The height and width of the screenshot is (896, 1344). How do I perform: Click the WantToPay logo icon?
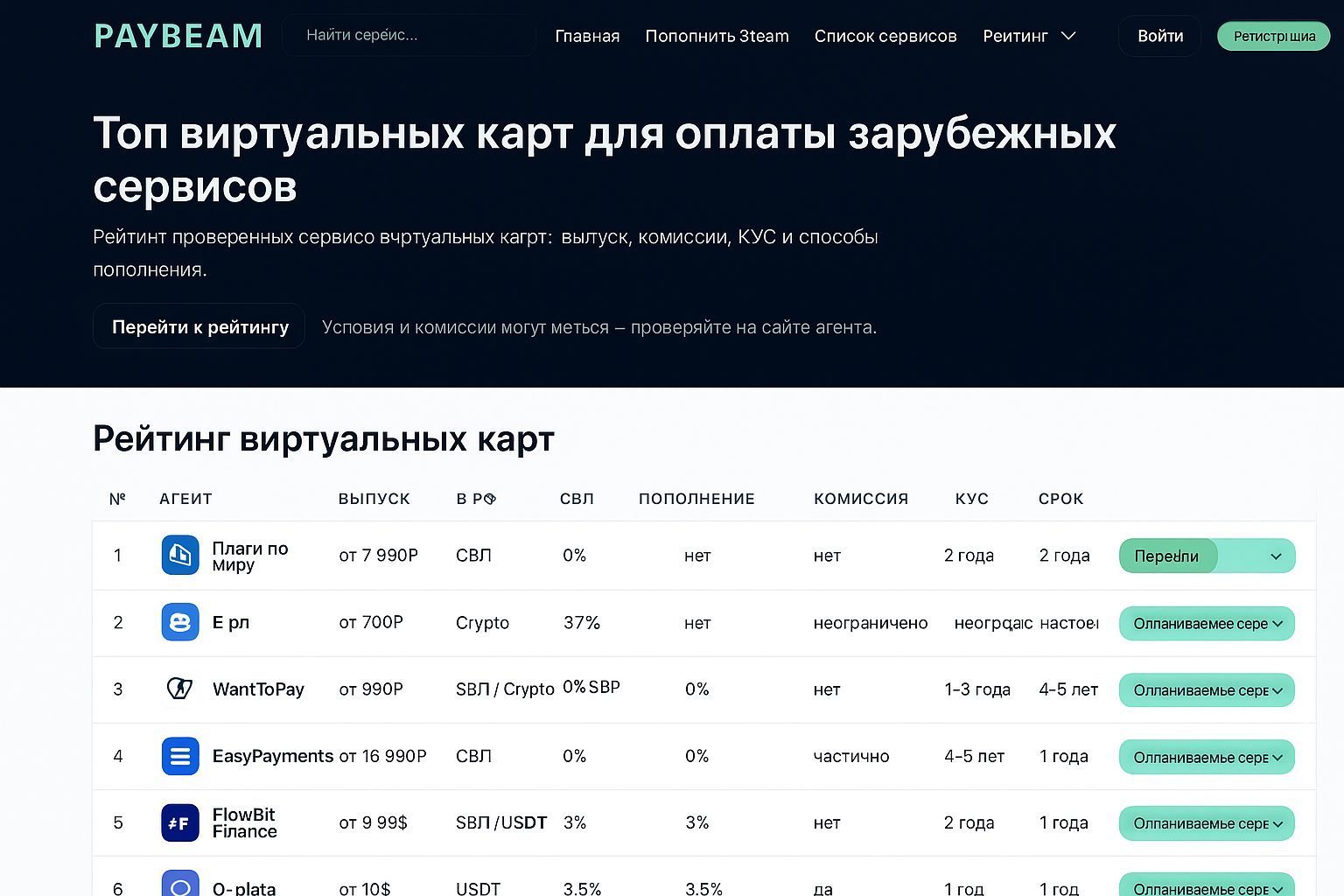[x=180, y=689]
